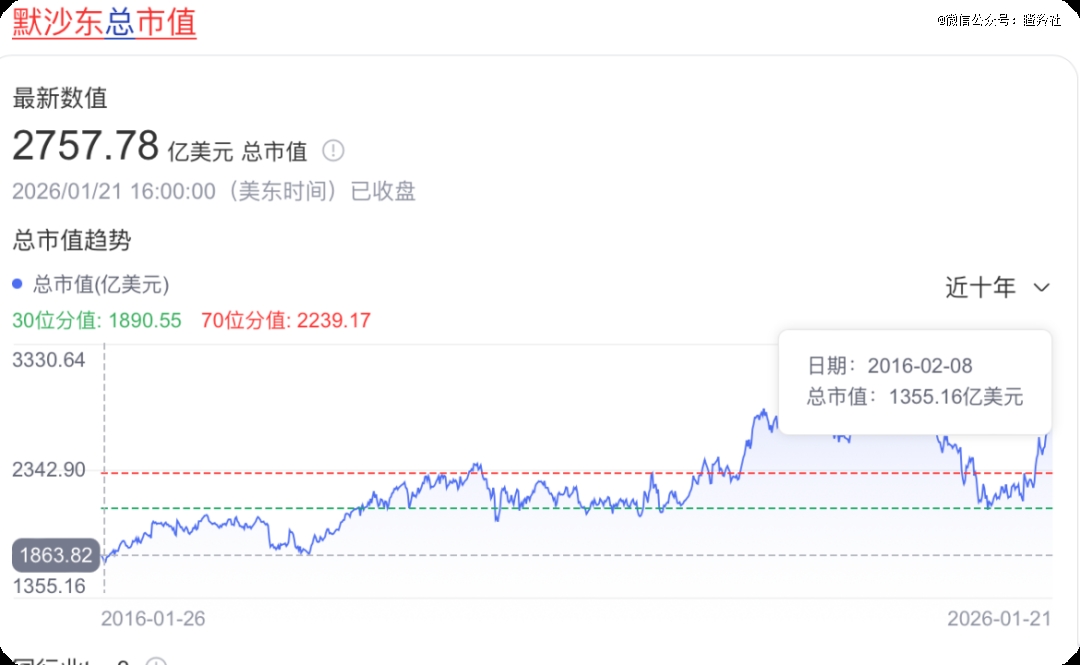The image size is (1080, 665).
Task: Select the 总市值趋势 section heading
Action: click(x=72, y=240)
